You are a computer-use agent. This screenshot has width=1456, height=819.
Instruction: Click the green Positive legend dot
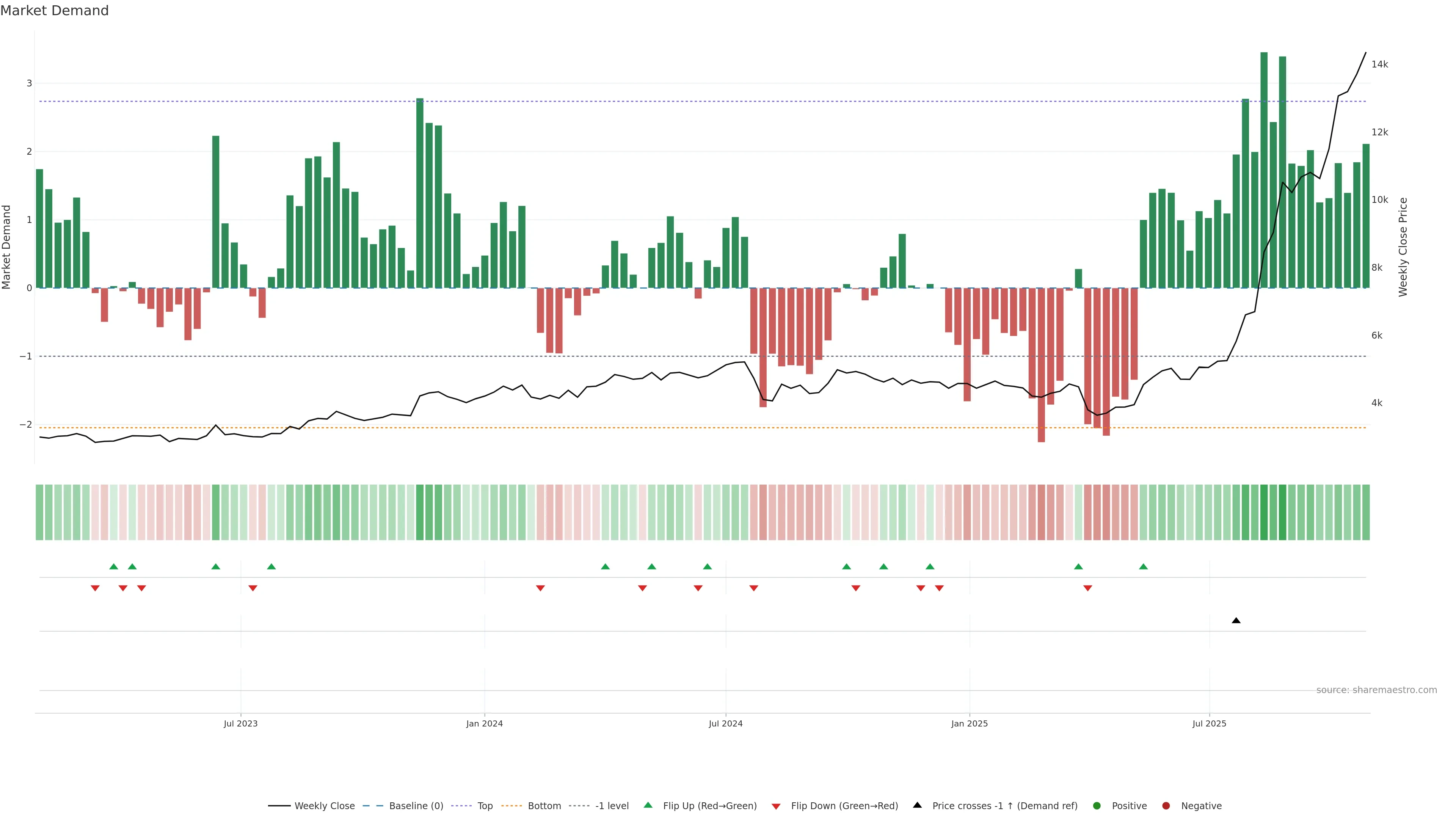point(1097,806)
